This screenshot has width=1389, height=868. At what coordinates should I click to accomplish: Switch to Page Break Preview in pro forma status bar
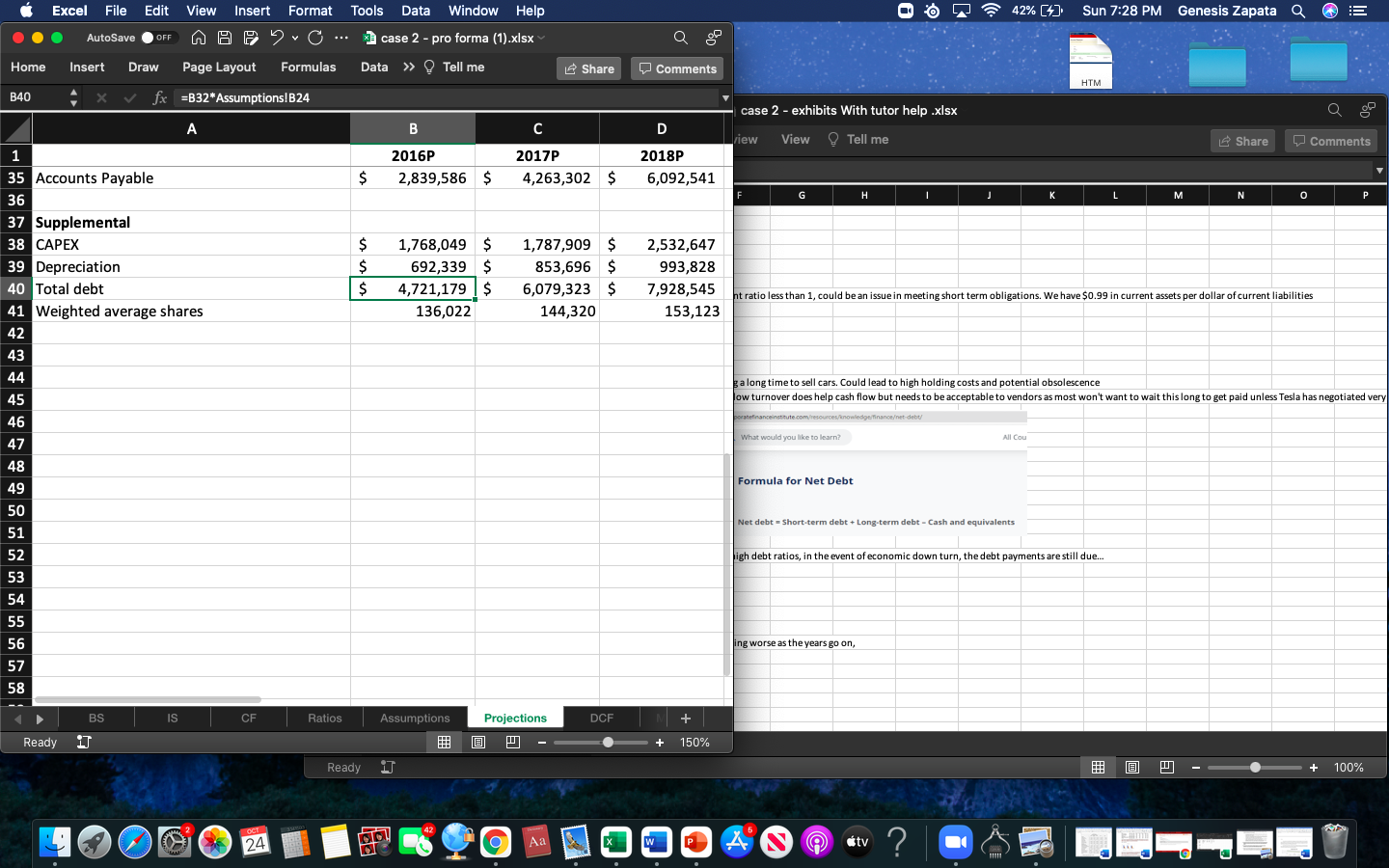coord(513,742)
